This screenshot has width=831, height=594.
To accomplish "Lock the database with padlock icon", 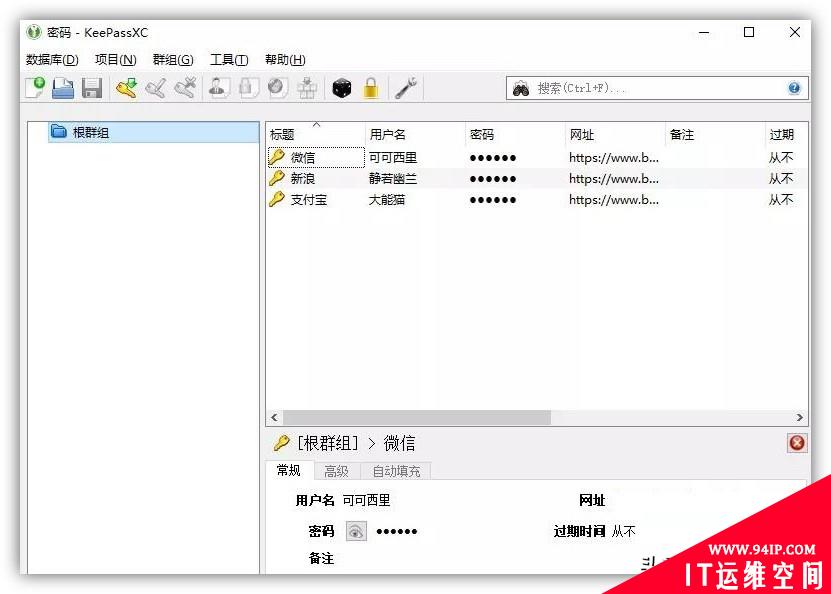I will 371,87.
